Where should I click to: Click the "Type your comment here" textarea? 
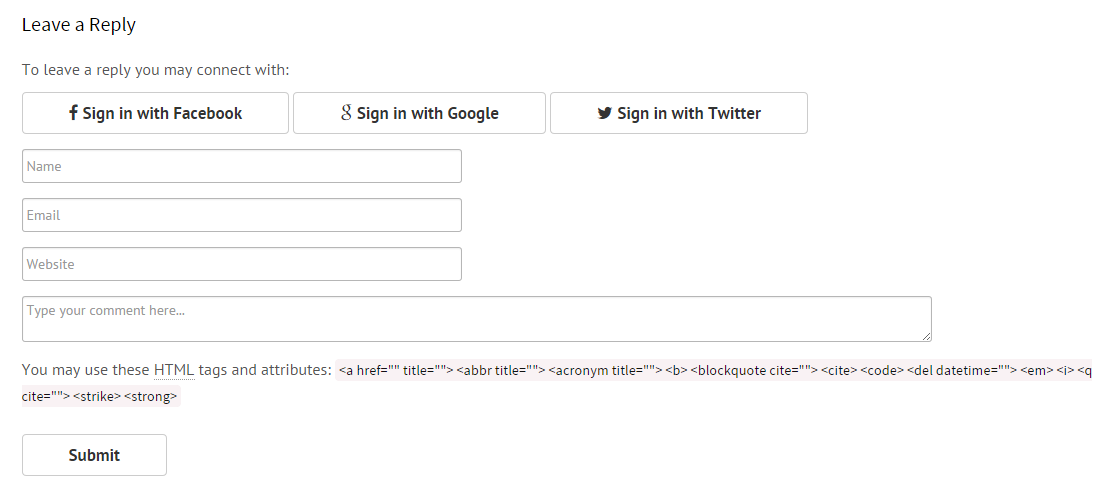coord(477,319)
